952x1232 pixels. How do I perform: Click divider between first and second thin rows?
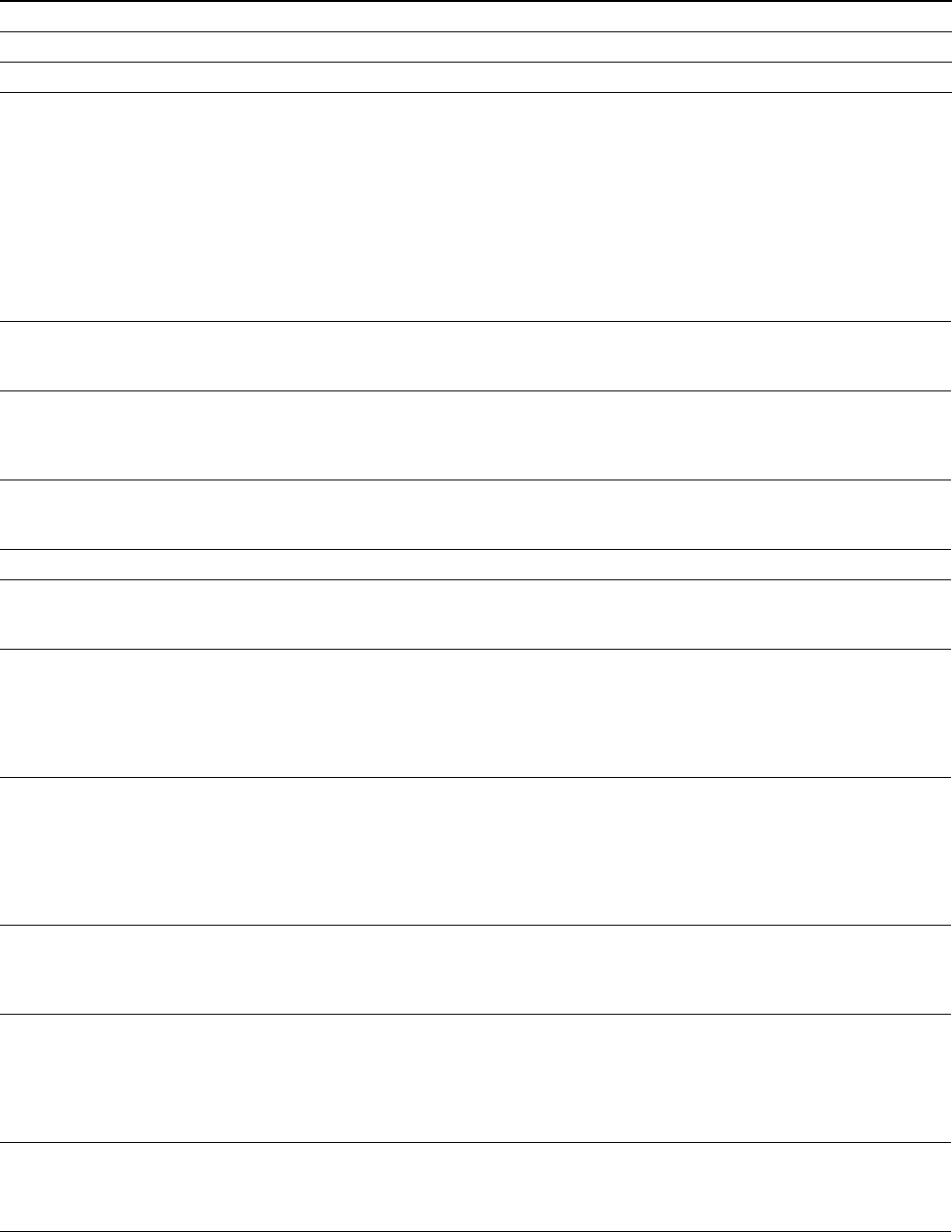point(476,31)
